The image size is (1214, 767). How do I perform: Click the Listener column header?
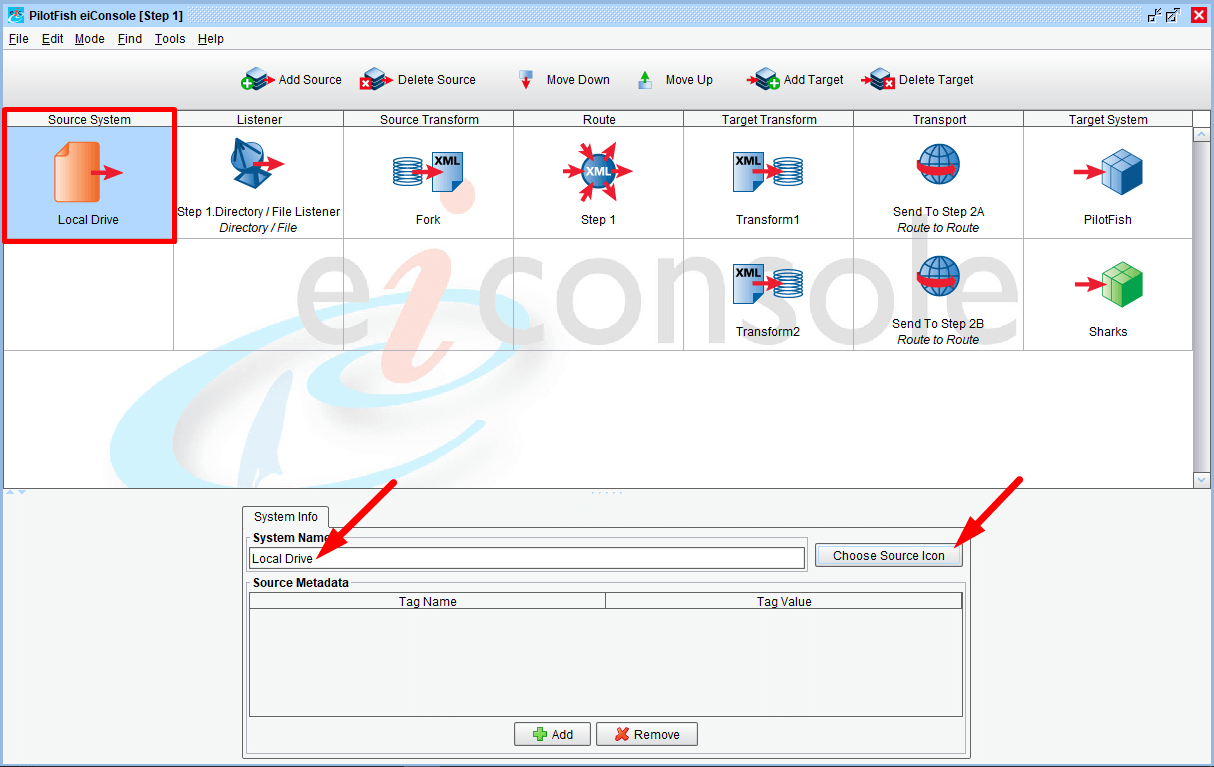tap(259, 119)
